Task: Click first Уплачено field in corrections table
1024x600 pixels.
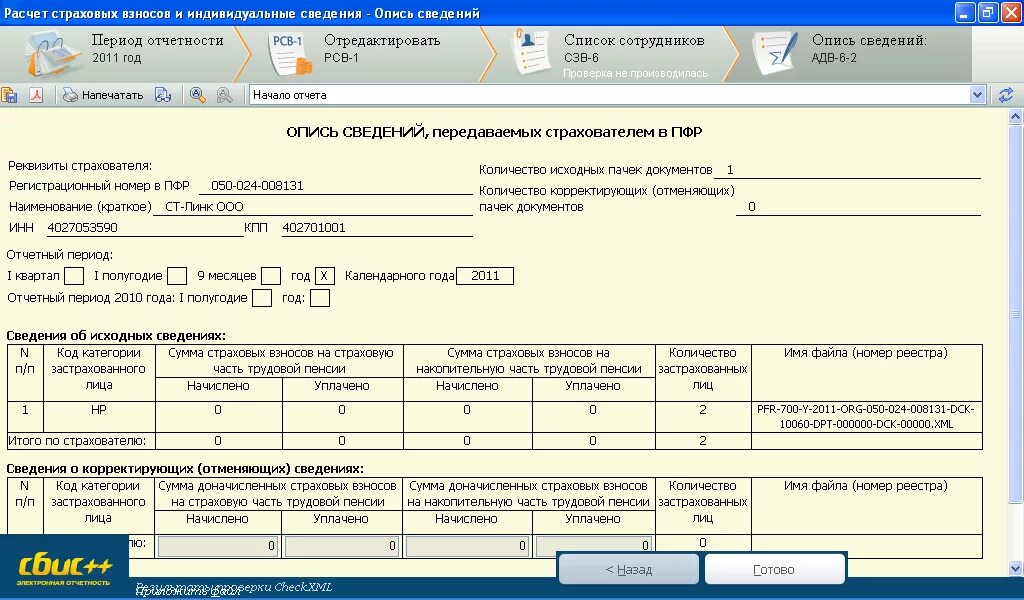Action: coord(342,546)
